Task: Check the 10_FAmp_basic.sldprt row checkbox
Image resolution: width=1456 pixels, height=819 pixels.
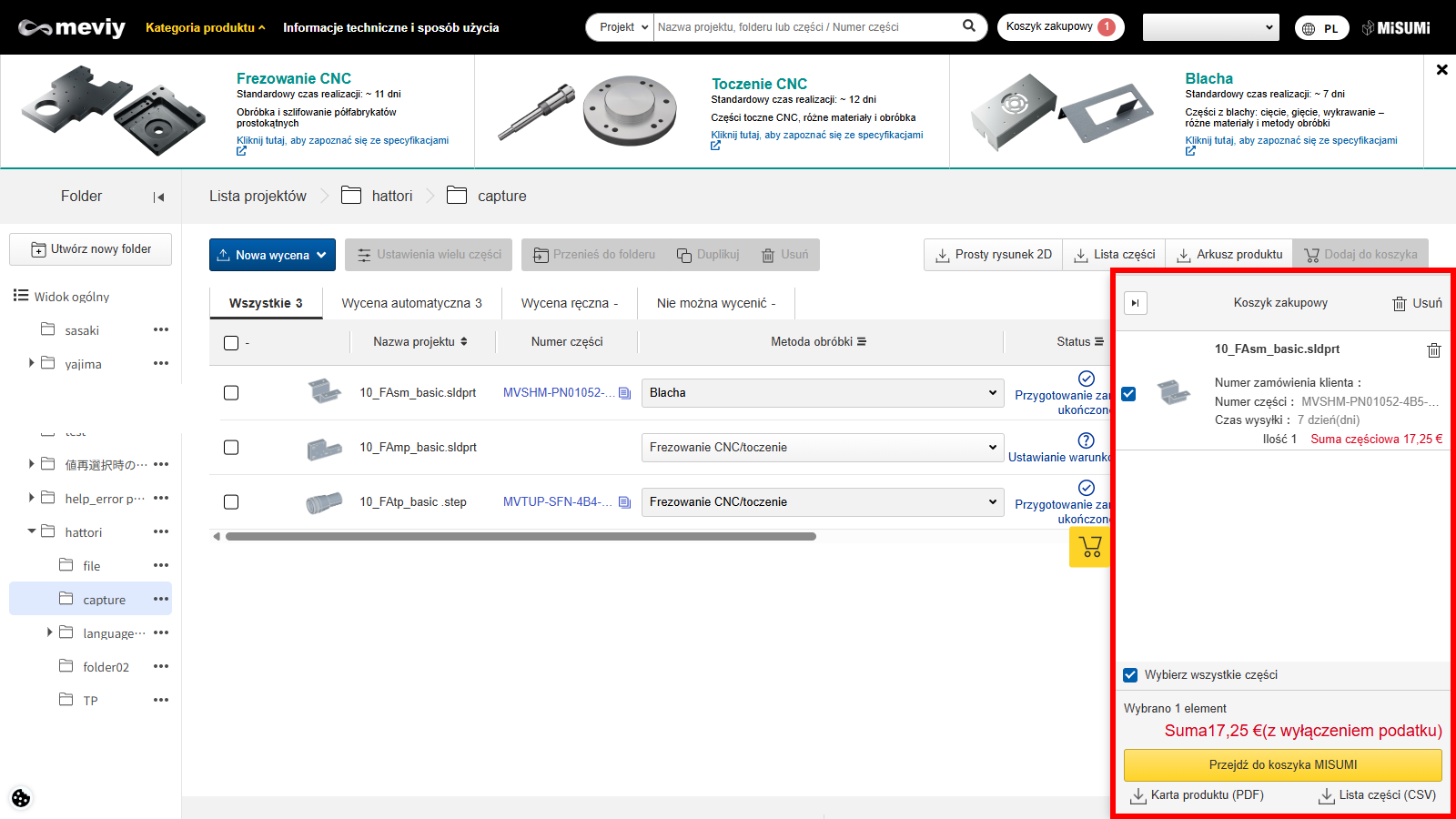Action: point(231,448)
